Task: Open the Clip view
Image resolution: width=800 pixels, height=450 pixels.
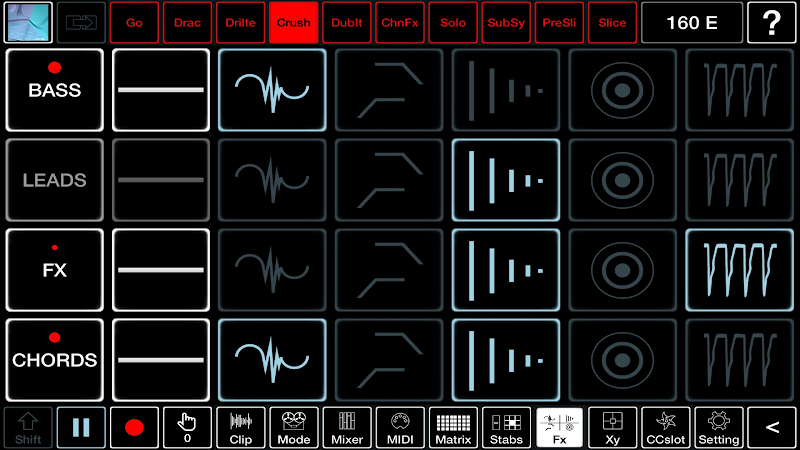Action: pos(240,428)
